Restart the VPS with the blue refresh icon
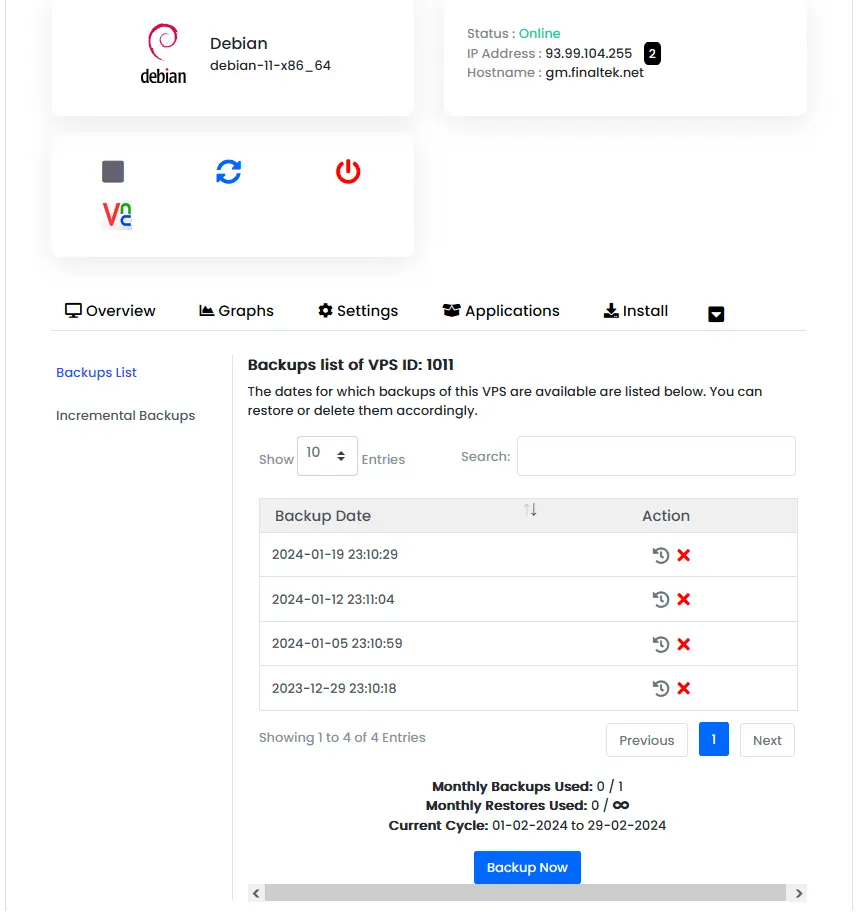 [x=229, y=171]
